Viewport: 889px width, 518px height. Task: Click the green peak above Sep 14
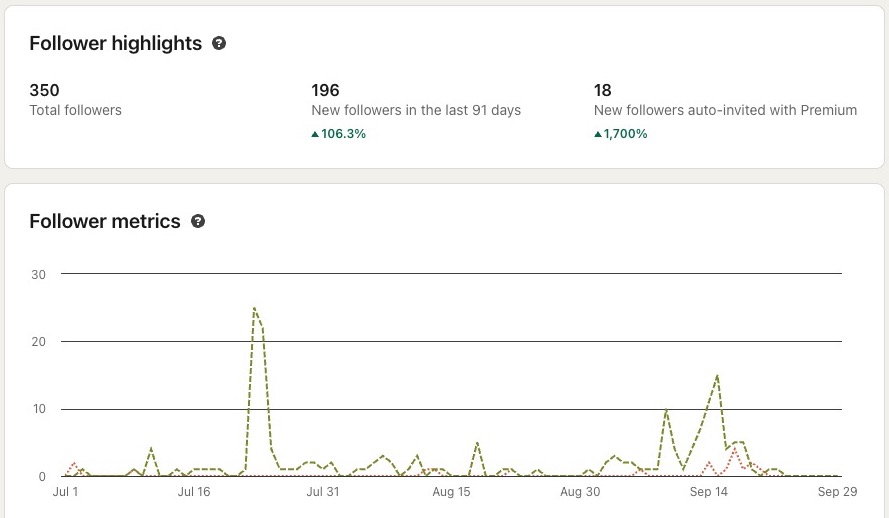point(717,376)
